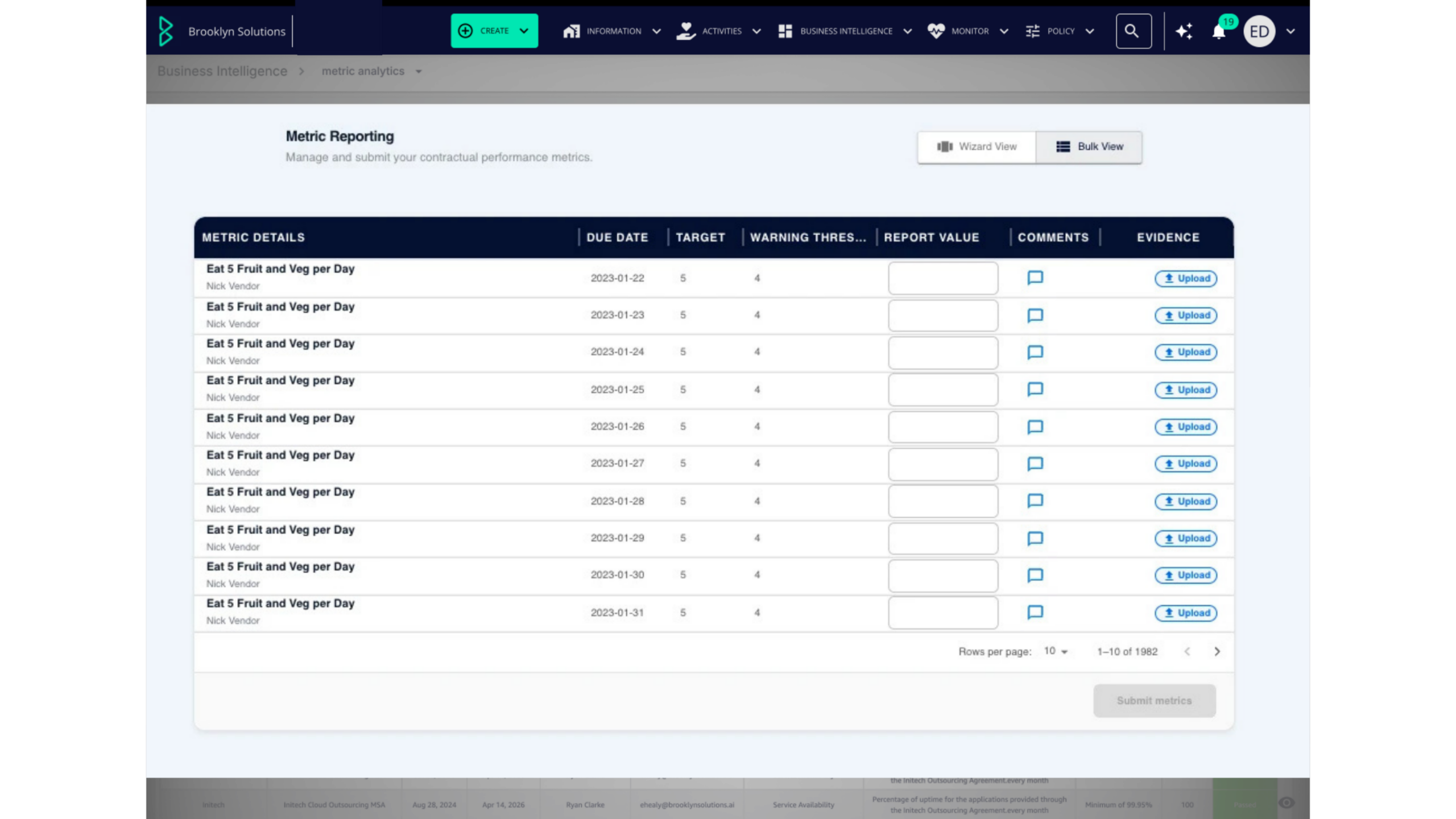Screen dimensions: 1456x819
Task: Focus report value field for 2023-01-25
Action: 943,390
